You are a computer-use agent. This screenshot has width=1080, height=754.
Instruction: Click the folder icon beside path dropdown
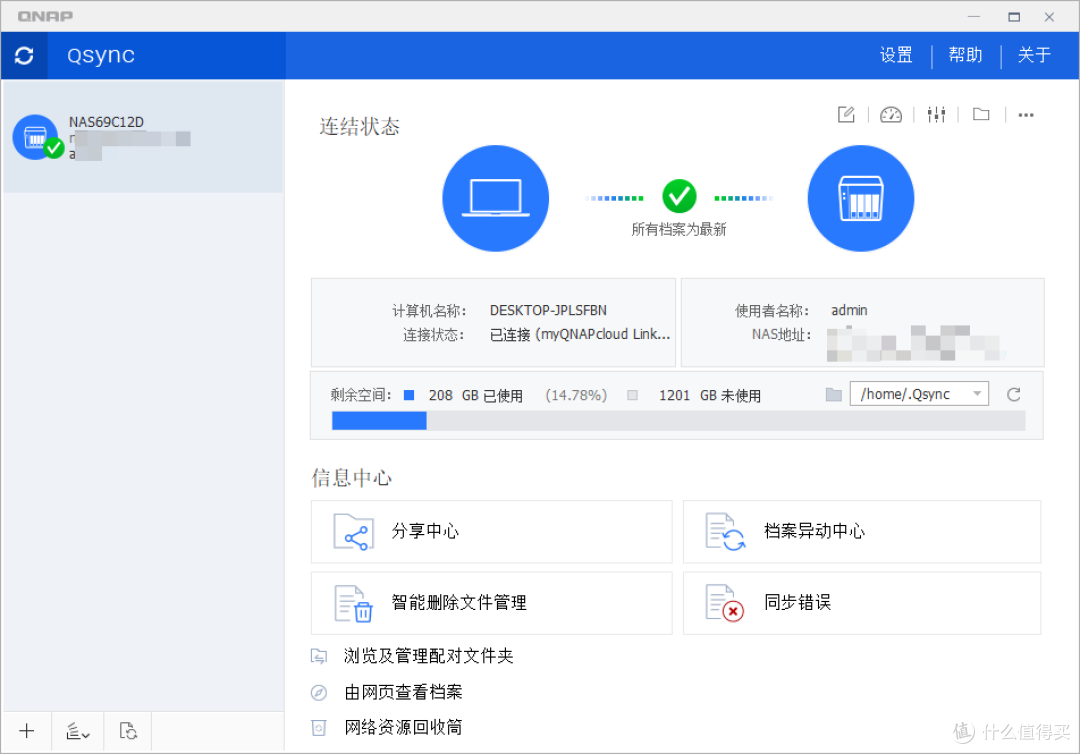[x=833, y=395]
